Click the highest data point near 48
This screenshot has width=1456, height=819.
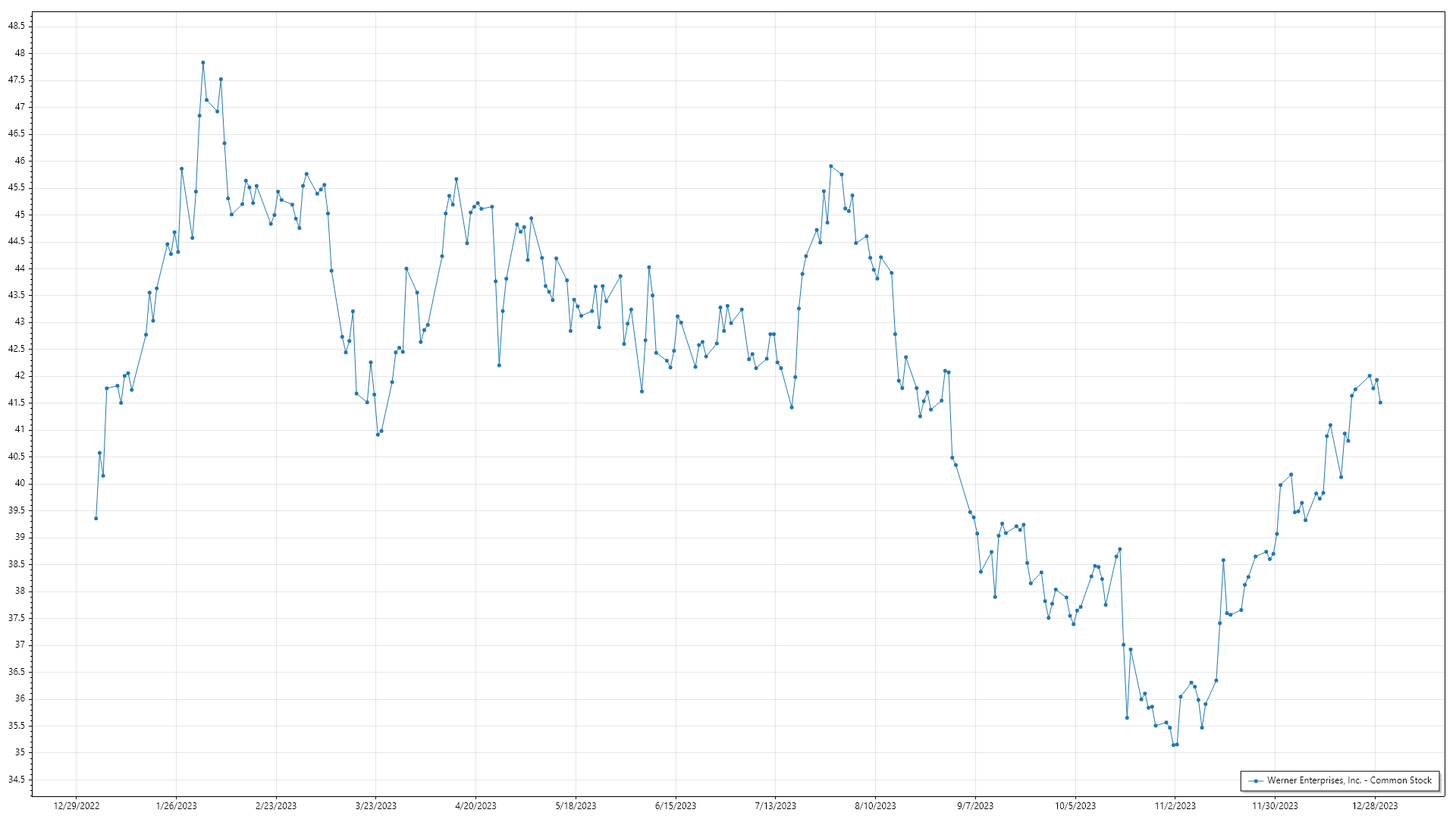pyautogui.click(x=203, y=63)
